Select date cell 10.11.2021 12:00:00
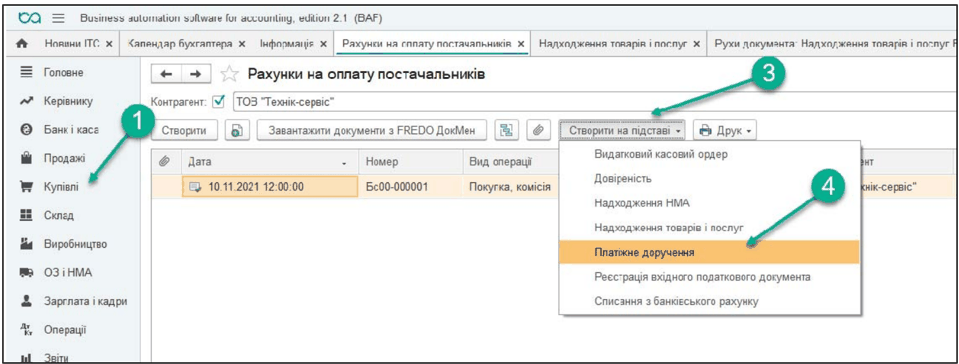The width and height of the screenshot is (959, 364). click(x=270, y=187)
